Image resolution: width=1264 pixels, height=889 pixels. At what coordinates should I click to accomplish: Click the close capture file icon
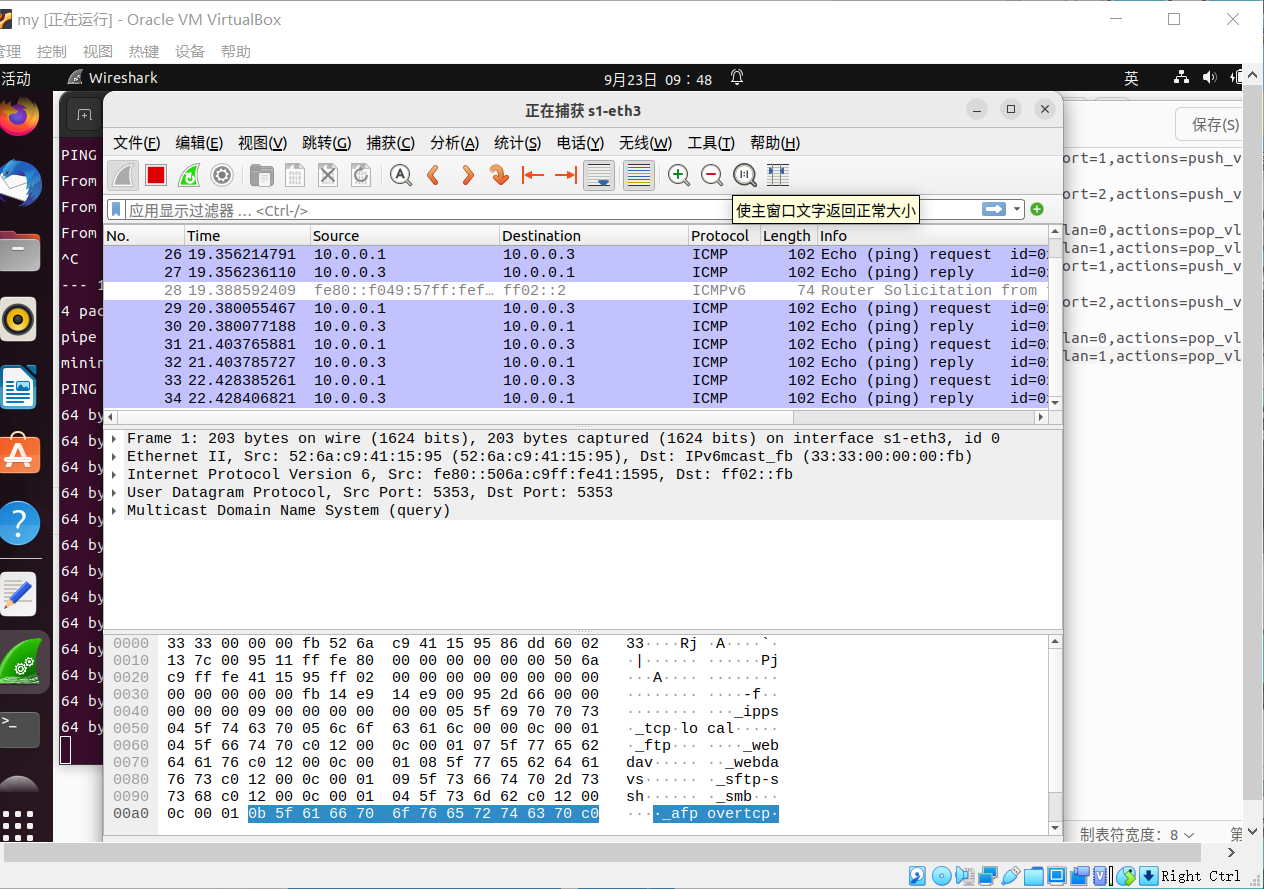pyautogui.click(x=328, y=176)
